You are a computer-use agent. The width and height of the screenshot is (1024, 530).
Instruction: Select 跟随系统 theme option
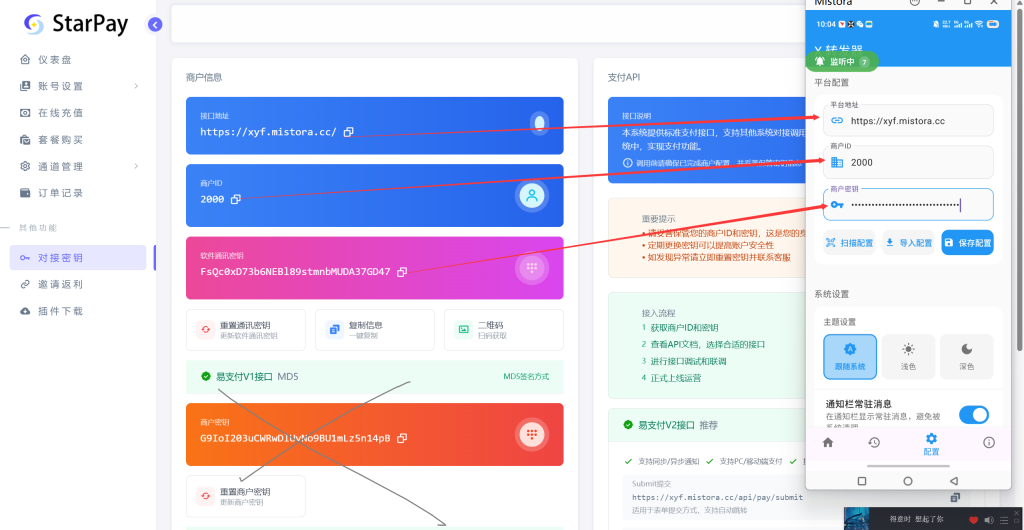click(850, 356)
